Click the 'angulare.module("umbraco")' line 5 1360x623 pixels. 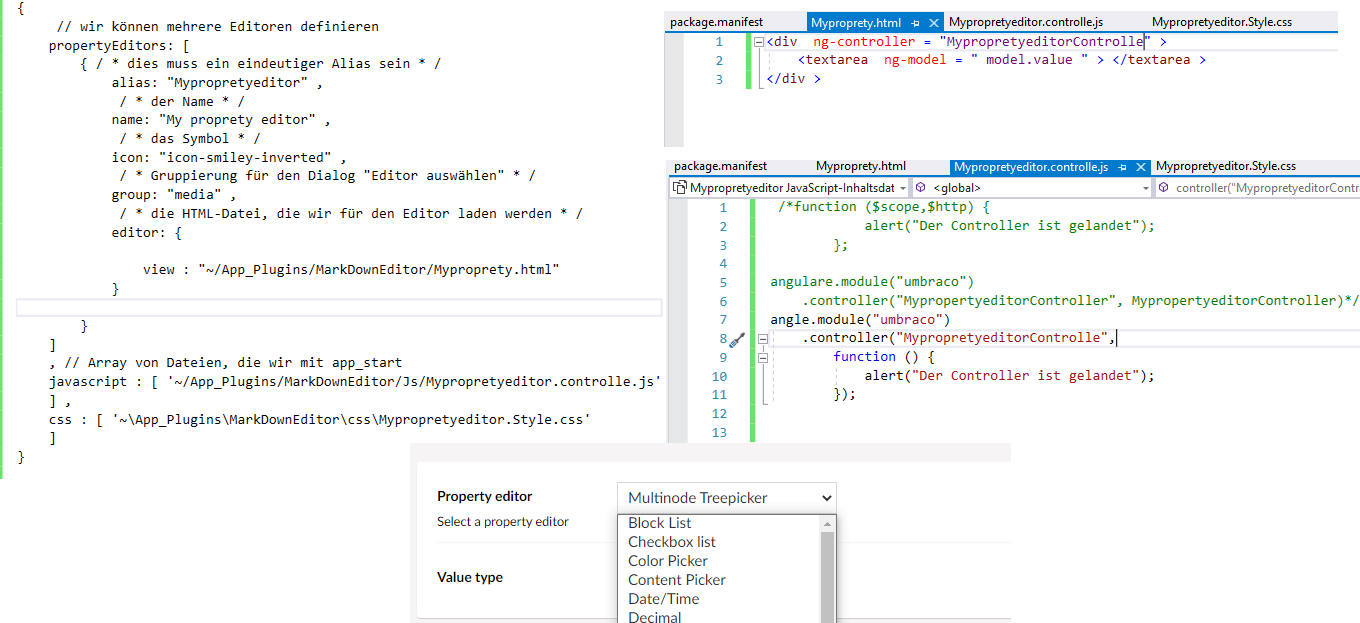(871, 282)
